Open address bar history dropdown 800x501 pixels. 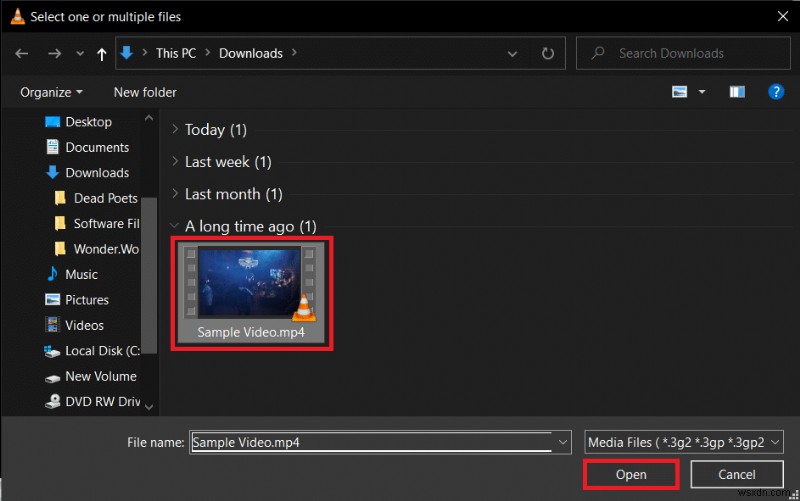[x=512, y=54]
